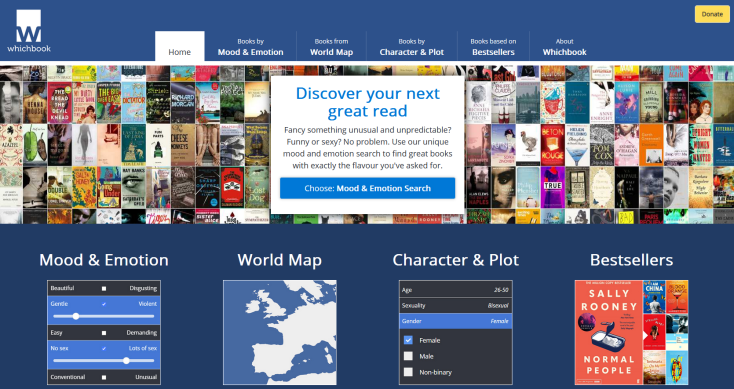The image size is (734, 389).
Task: Open the Anne Enright book cover
Action: [602, 103]
